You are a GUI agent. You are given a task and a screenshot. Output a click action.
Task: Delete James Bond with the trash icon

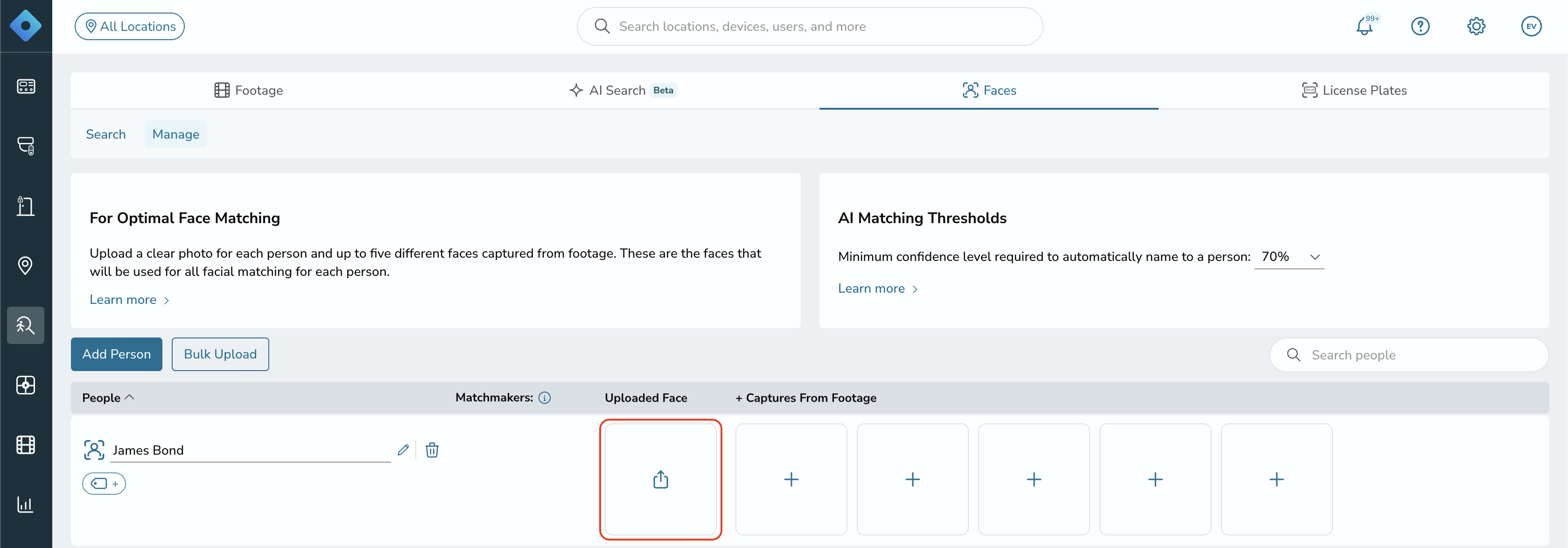click(x=432, y=450)
